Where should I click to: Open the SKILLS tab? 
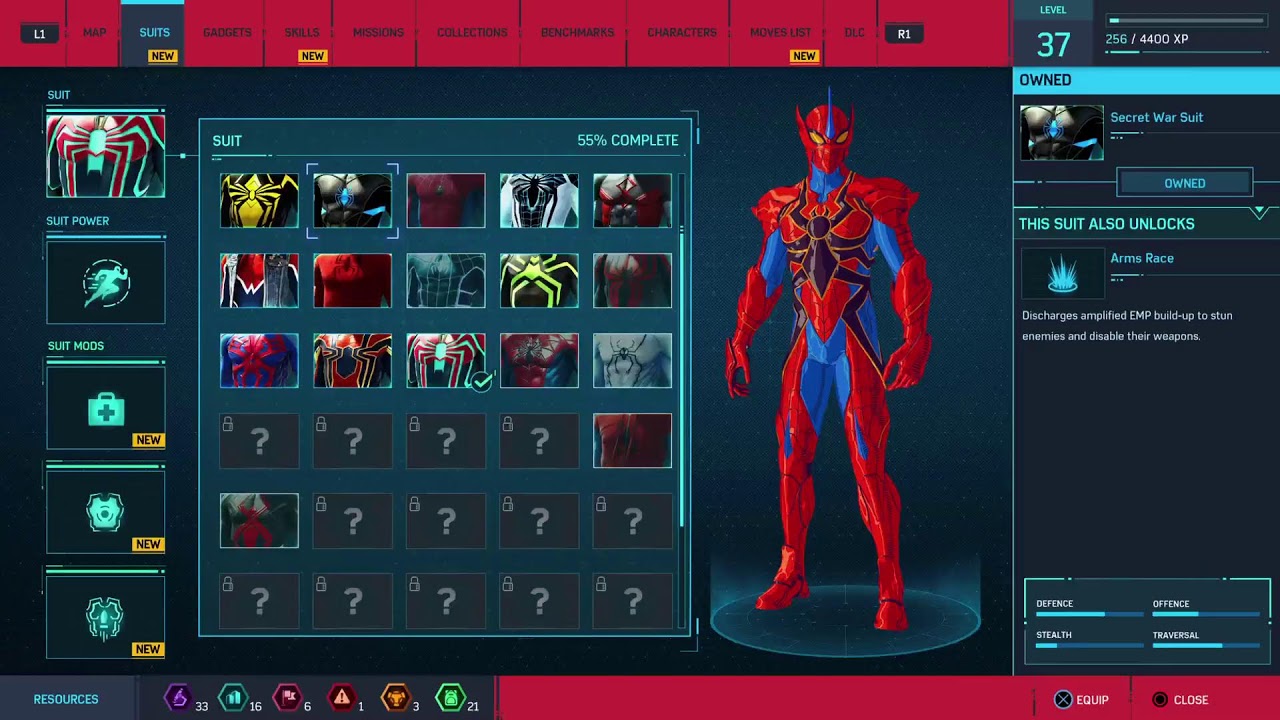301,33
